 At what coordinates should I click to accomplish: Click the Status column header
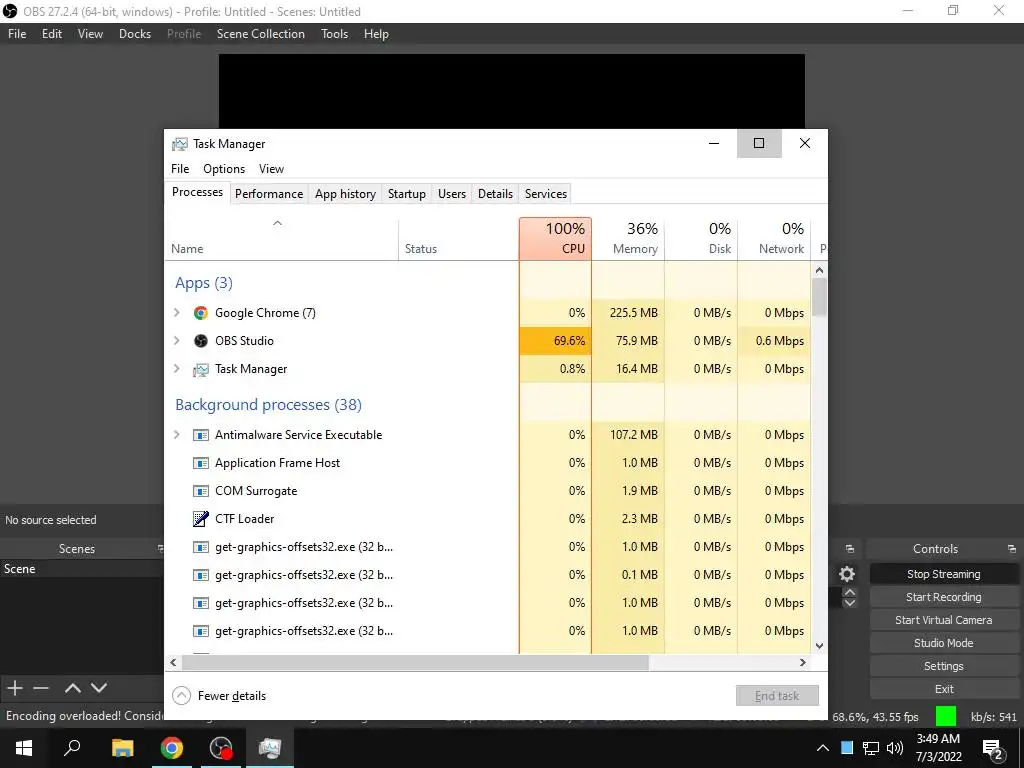click(x=458, y=239)
